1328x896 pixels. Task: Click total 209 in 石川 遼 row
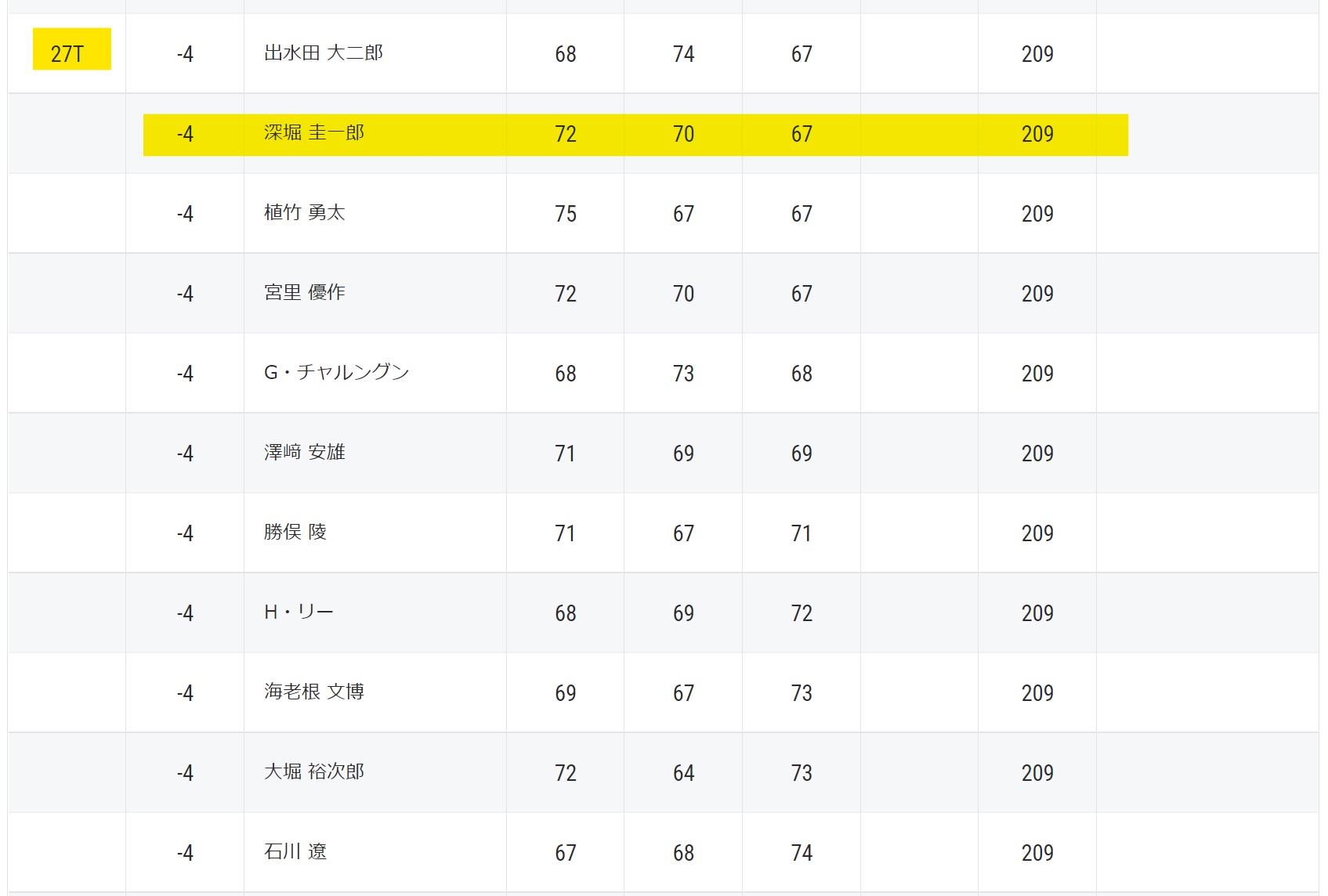pos(1037,853)
